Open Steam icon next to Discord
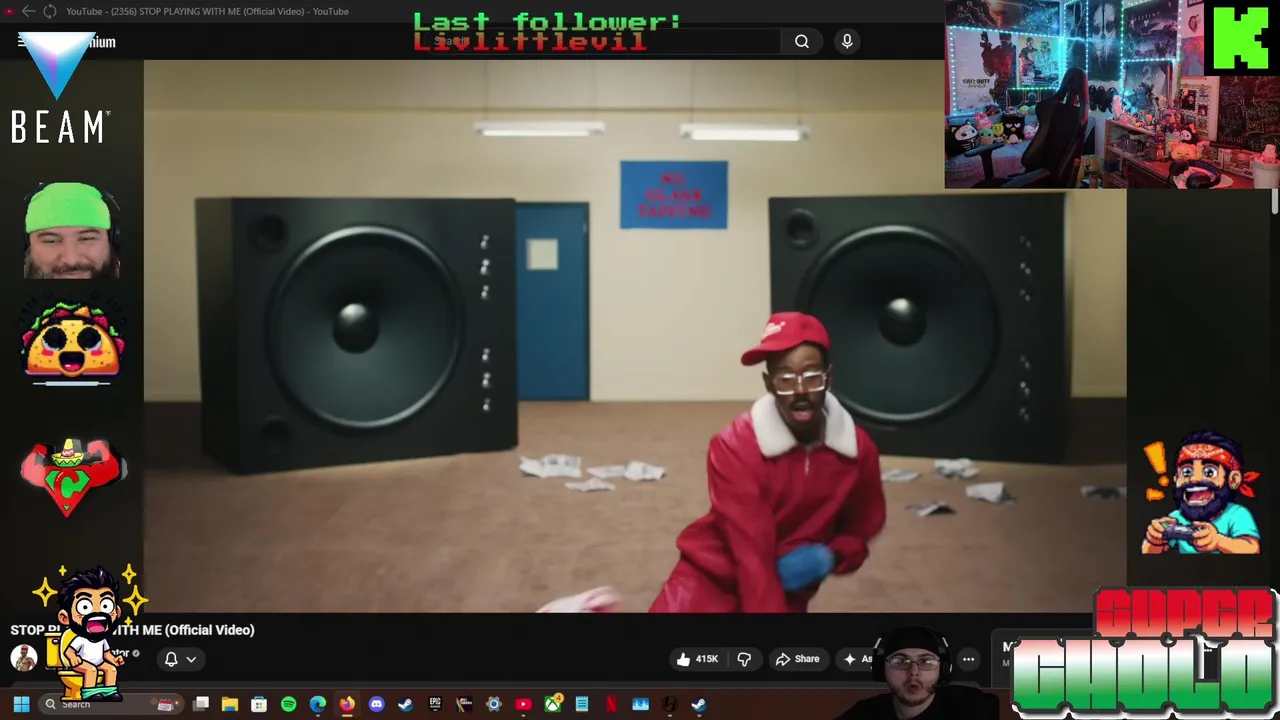Screen dimensions: 1280x720 [405, 704]
